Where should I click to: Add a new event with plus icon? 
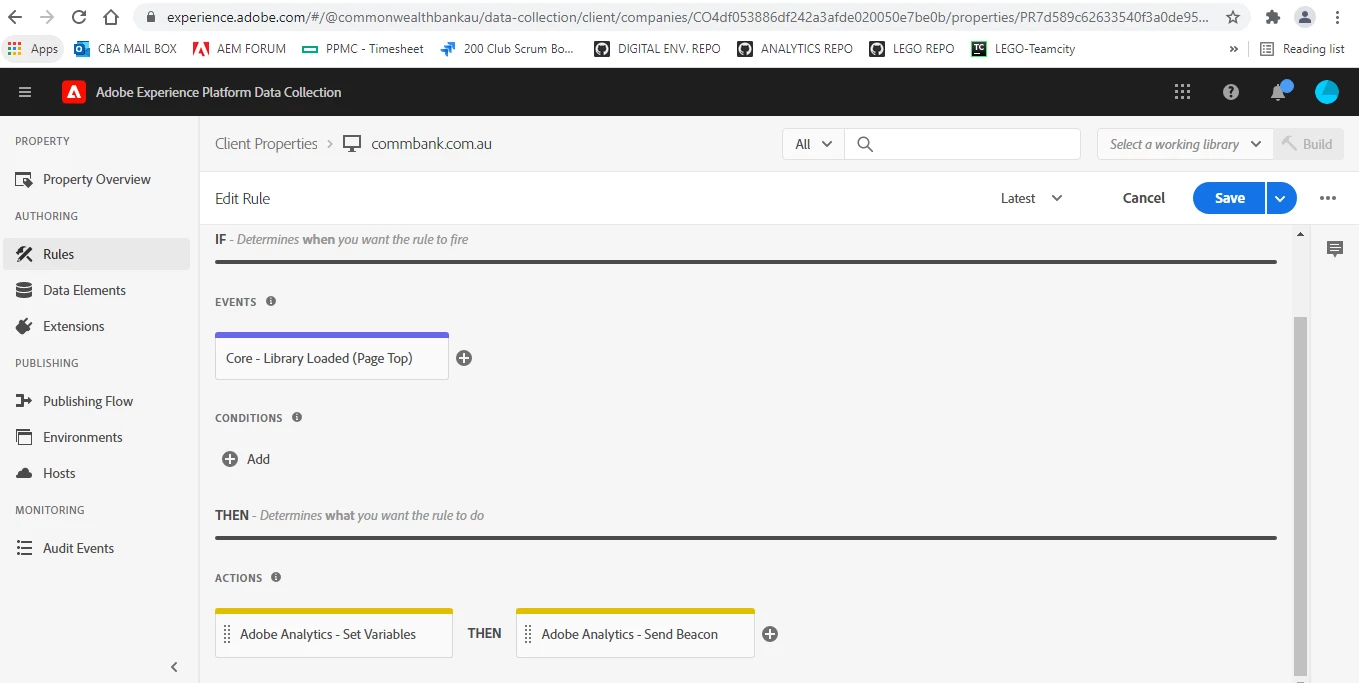[464, 358]
